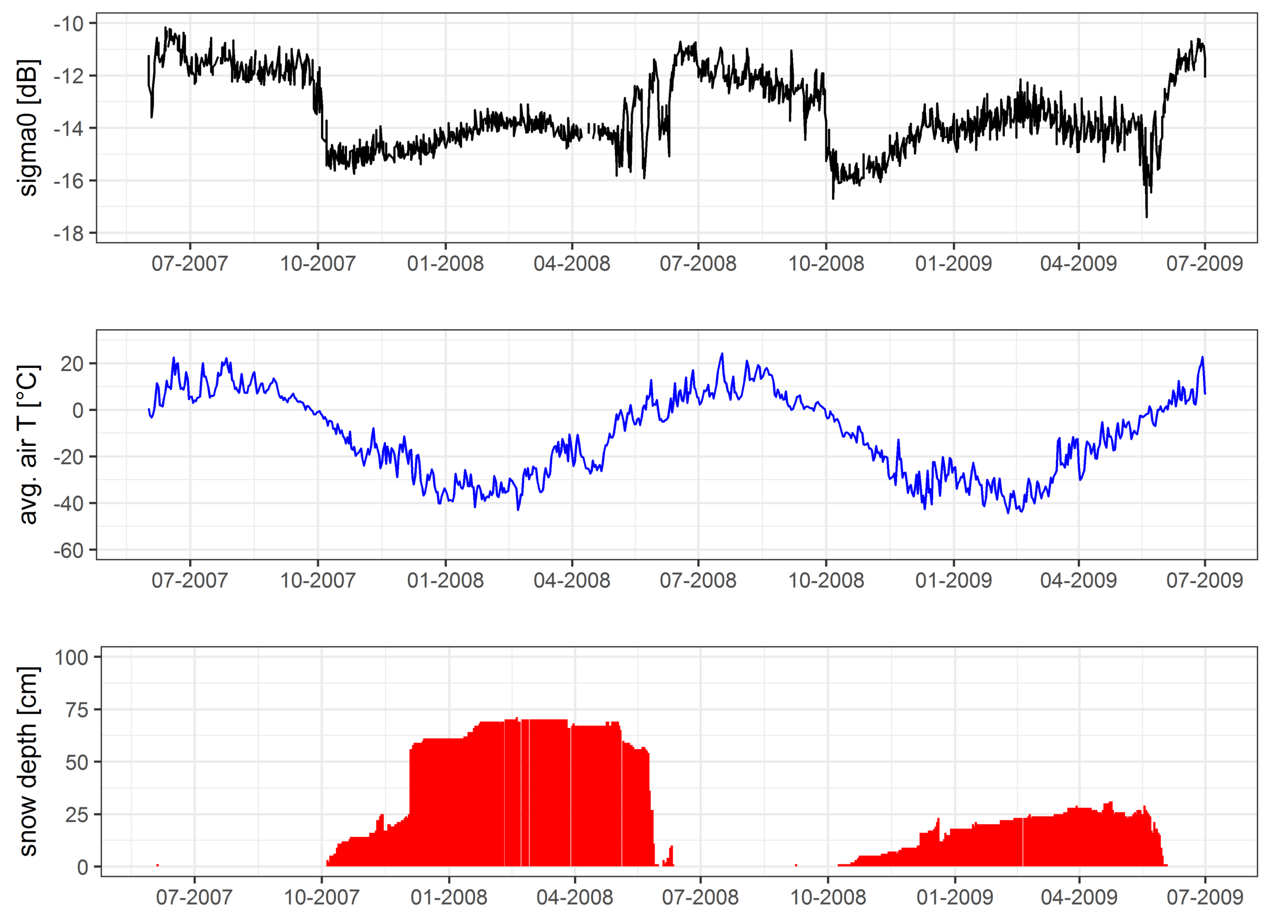This screenshot has width=1288, height=924.
Task: Click the 20 tick on air temperature axis
Action: pyautogui.click(x=72, y=364)
